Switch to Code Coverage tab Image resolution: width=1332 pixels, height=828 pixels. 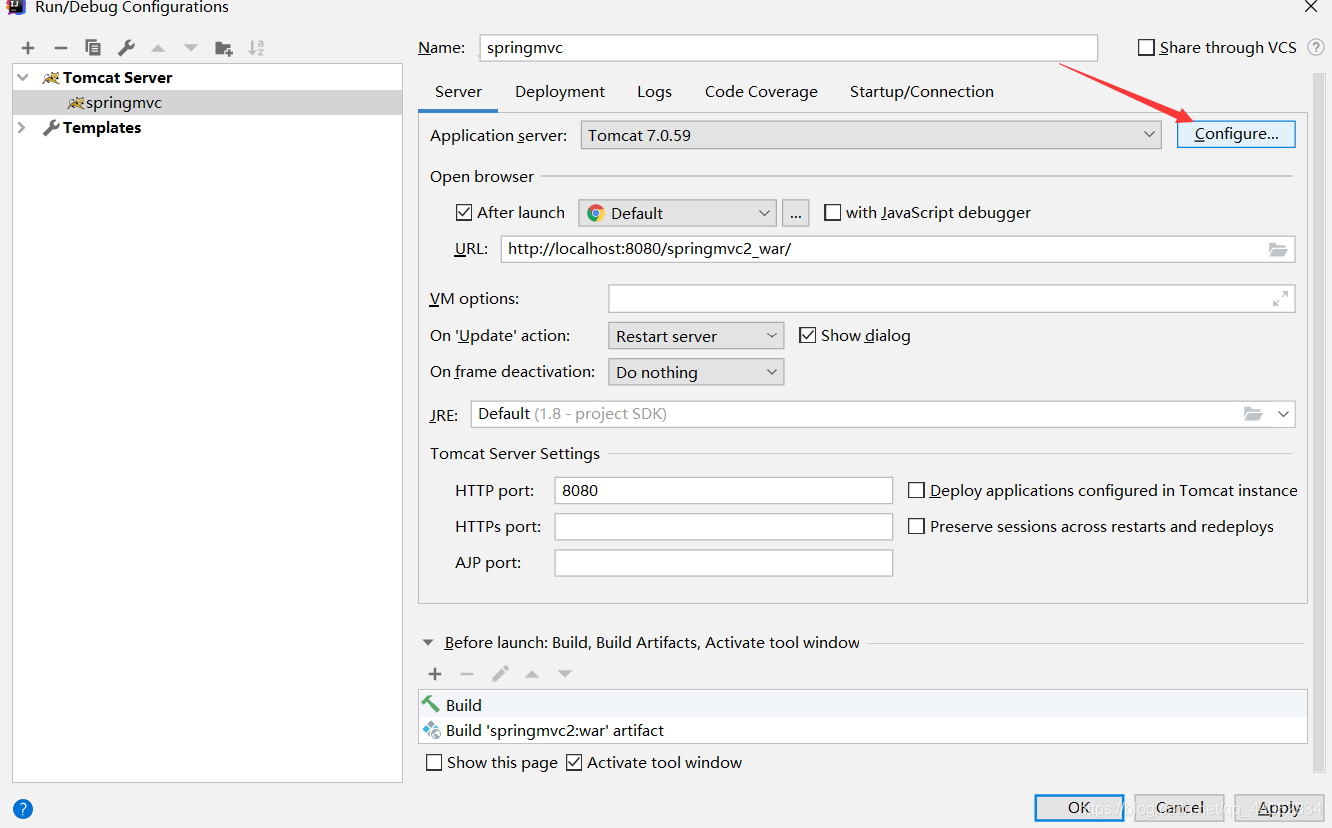761,92
